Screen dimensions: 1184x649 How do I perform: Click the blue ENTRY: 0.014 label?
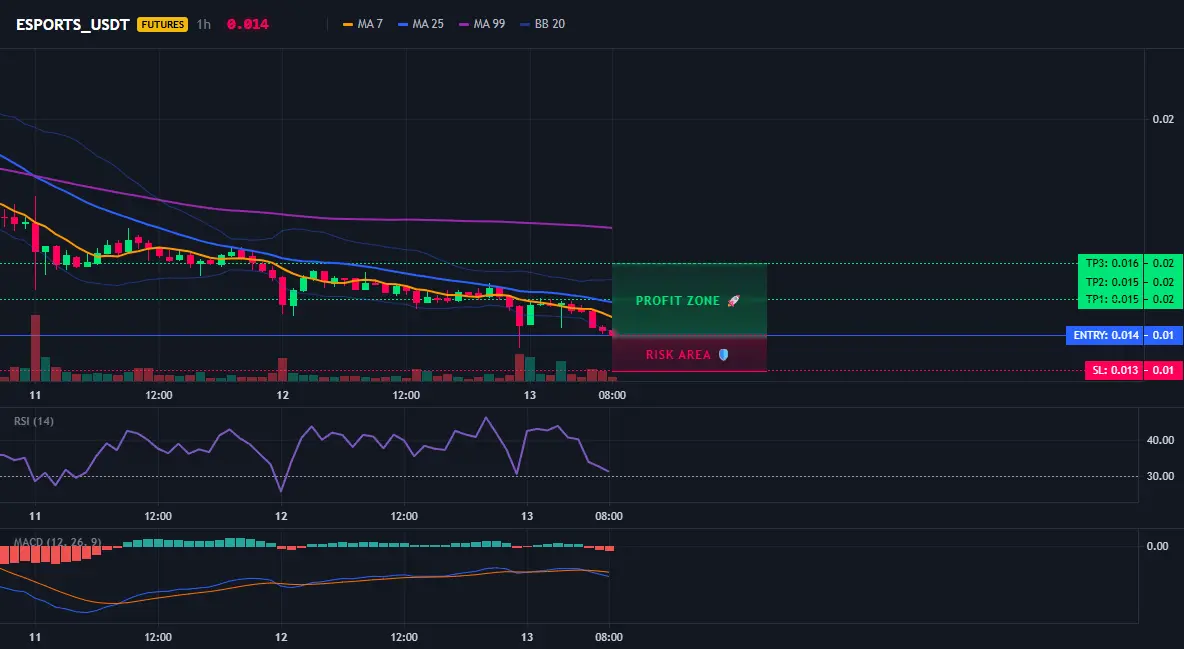[x=1105, y=335]
